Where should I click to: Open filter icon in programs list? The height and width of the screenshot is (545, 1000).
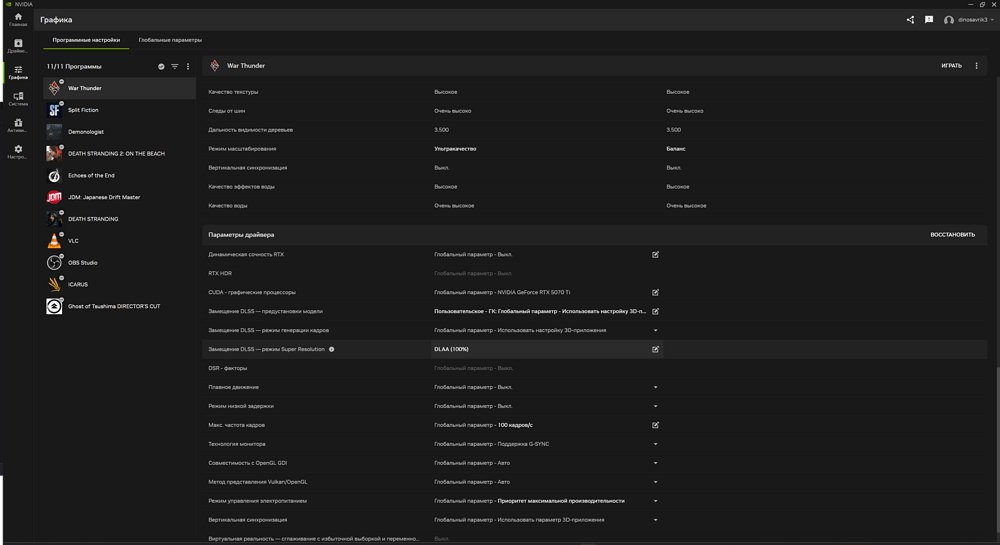[x=175, y=67]
